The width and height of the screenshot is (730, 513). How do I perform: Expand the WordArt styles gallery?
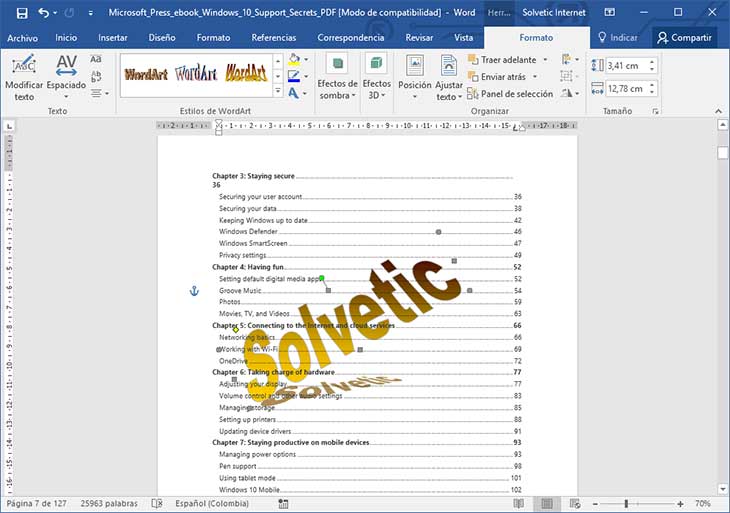tap(278, 91)
